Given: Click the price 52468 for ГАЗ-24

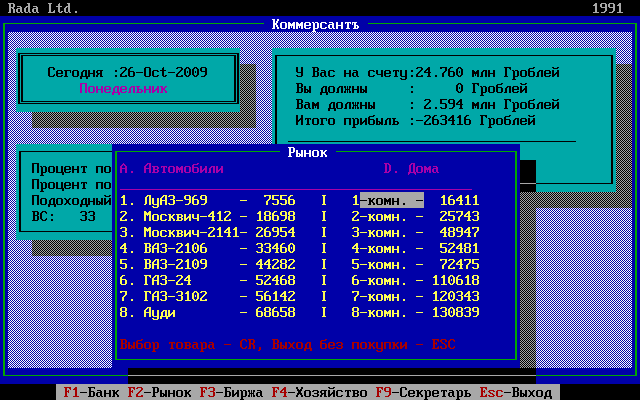Looking at the screenshot, I should tap(276, 280).
